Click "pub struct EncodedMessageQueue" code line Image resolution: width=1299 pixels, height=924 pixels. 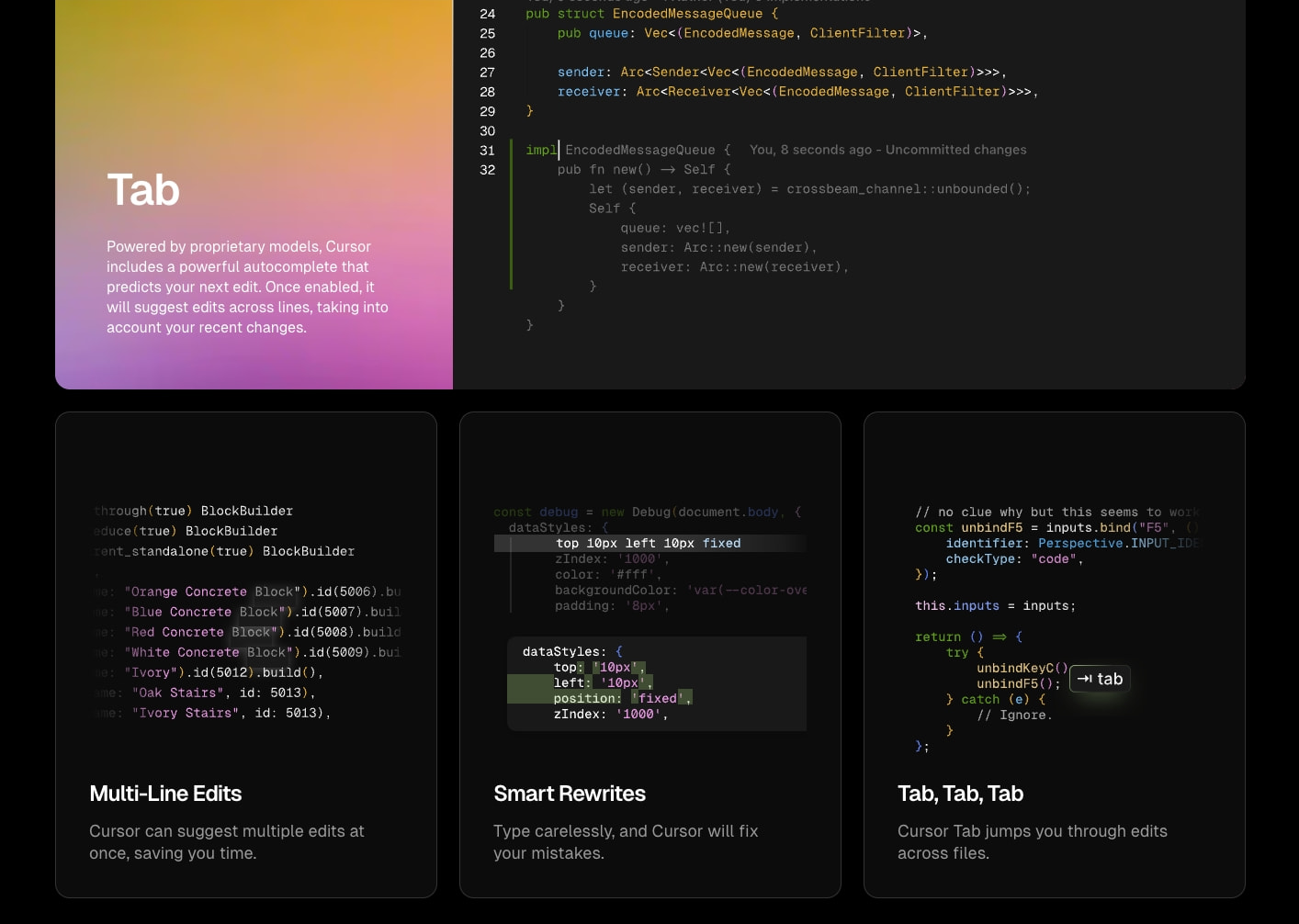tap(651, 14)
